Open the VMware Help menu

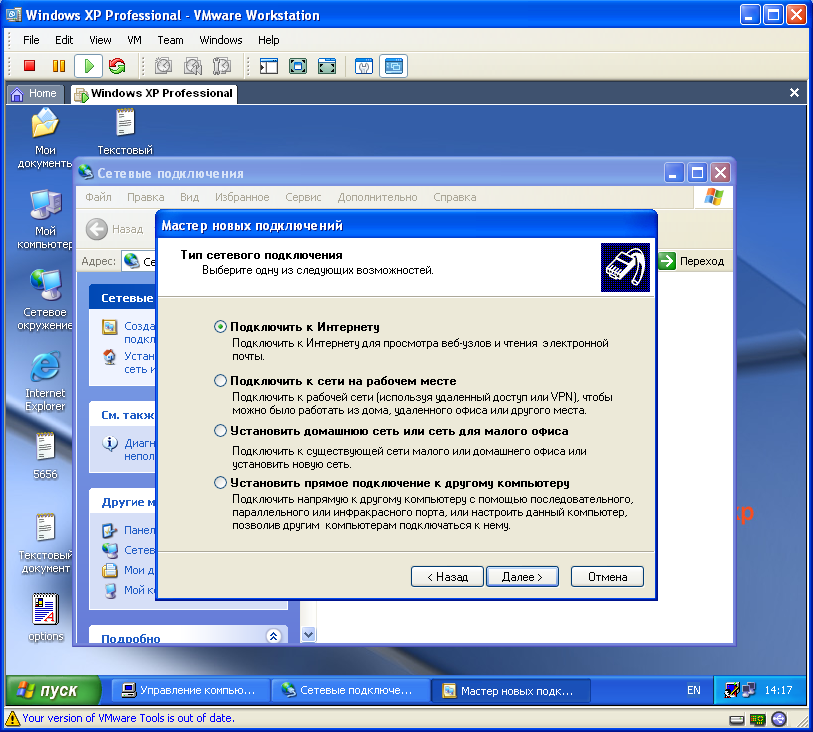(269, 40)
